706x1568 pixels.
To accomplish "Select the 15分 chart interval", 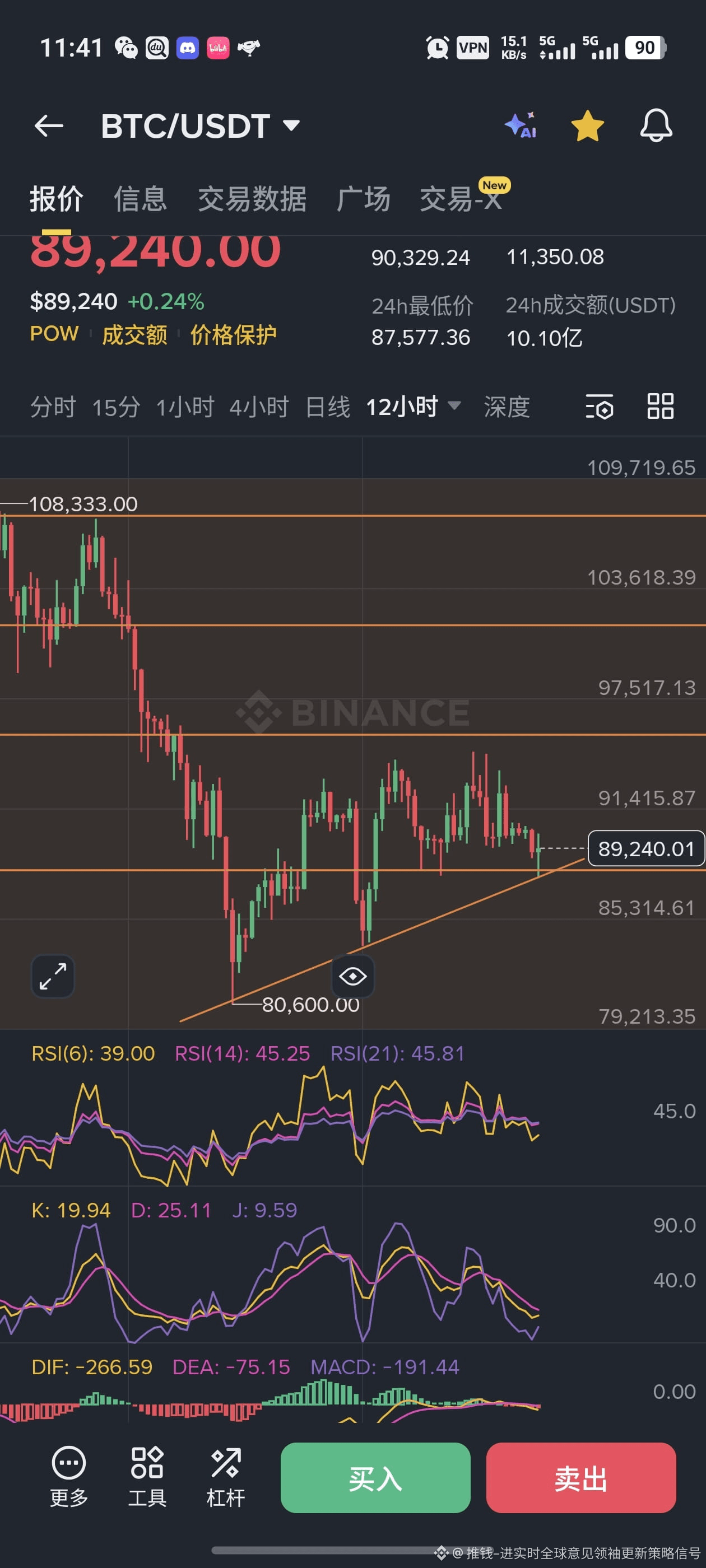I will coord(116,407).
